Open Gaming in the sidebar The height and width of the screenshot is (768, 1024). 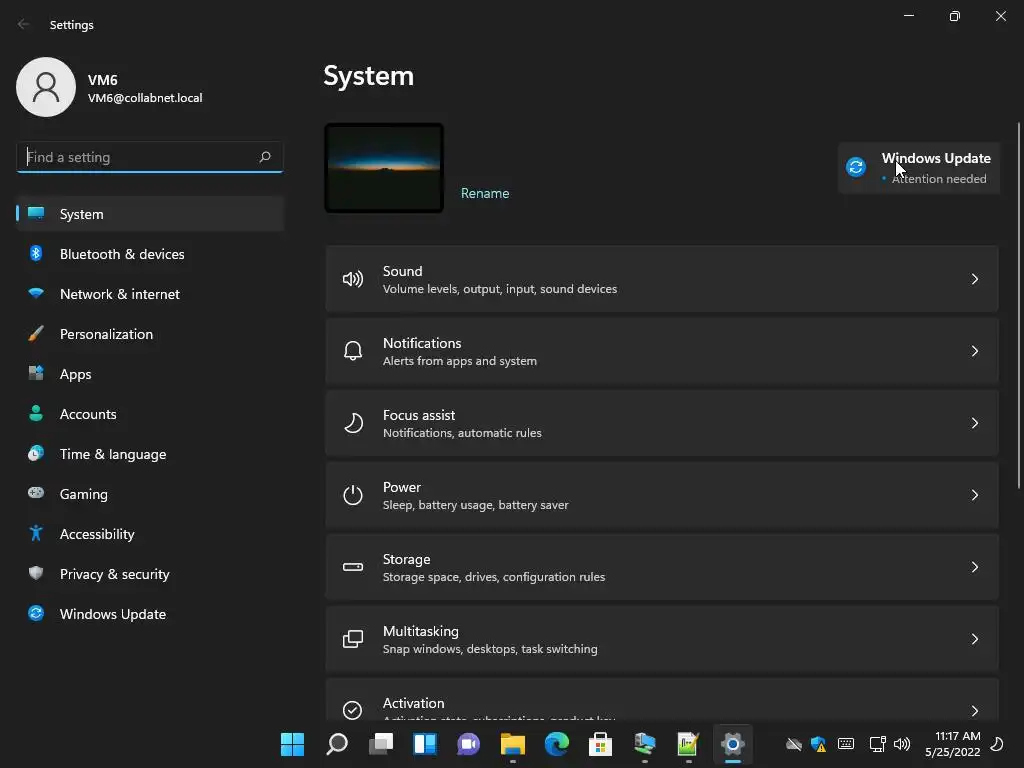pos(150,494)
